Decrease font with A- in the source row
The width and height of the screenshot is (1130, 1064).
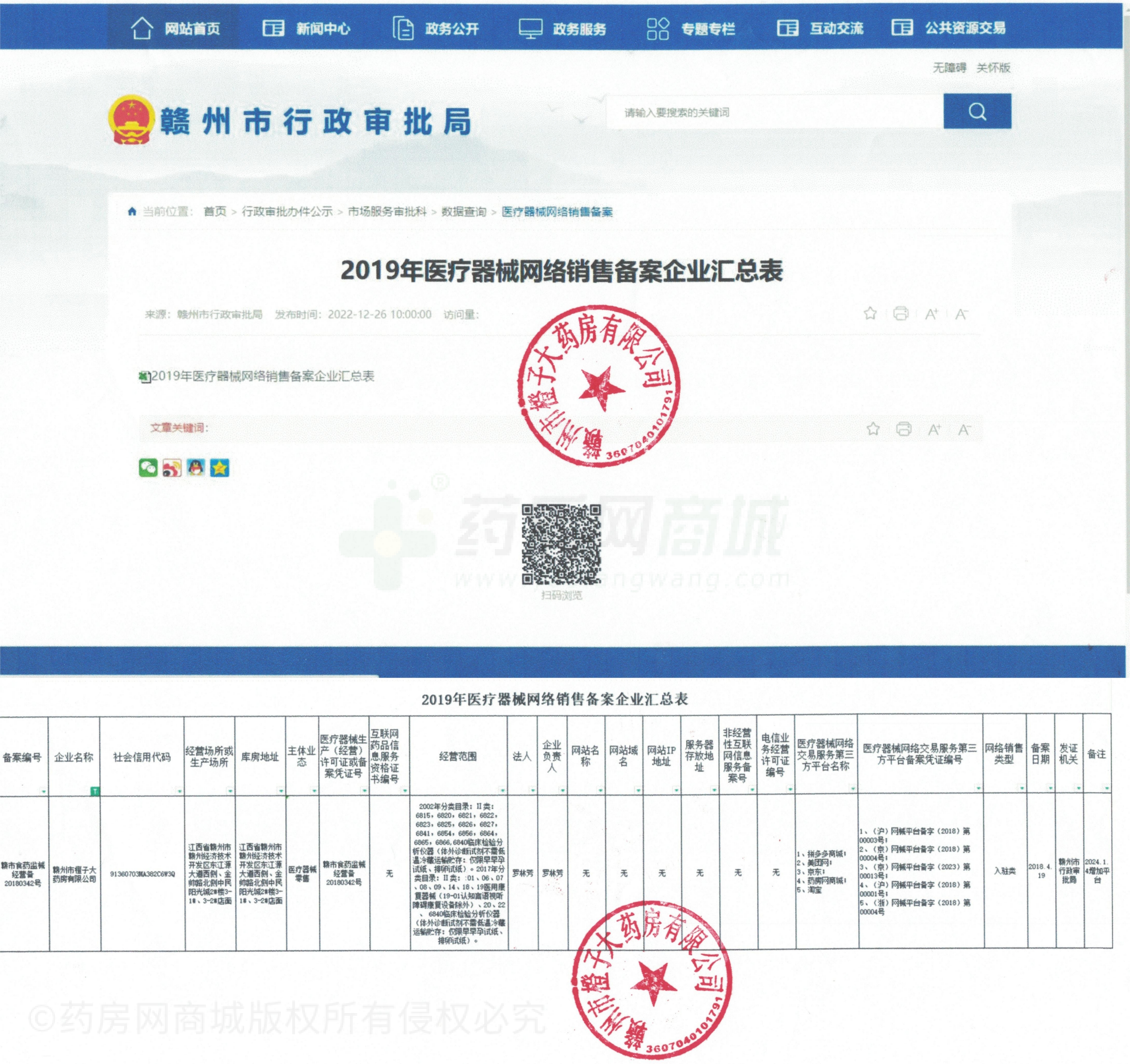coord(961,314)
